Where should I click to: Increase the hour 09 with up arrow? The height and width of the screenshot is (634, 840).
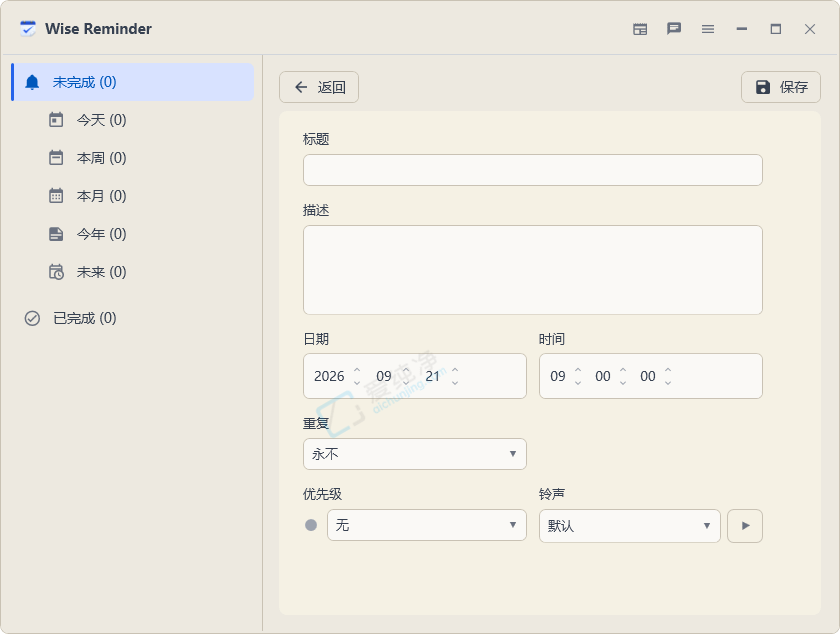(x=578, y=370)
